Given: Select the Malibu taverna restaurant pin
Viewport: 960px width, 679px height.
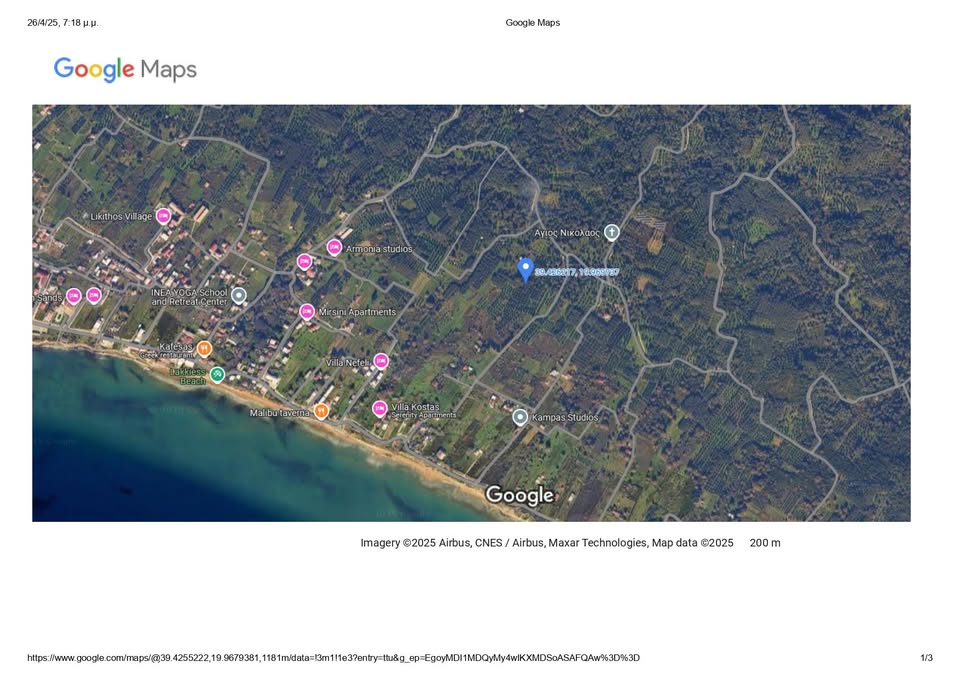Looking at the screenshot, I should 321,411.
